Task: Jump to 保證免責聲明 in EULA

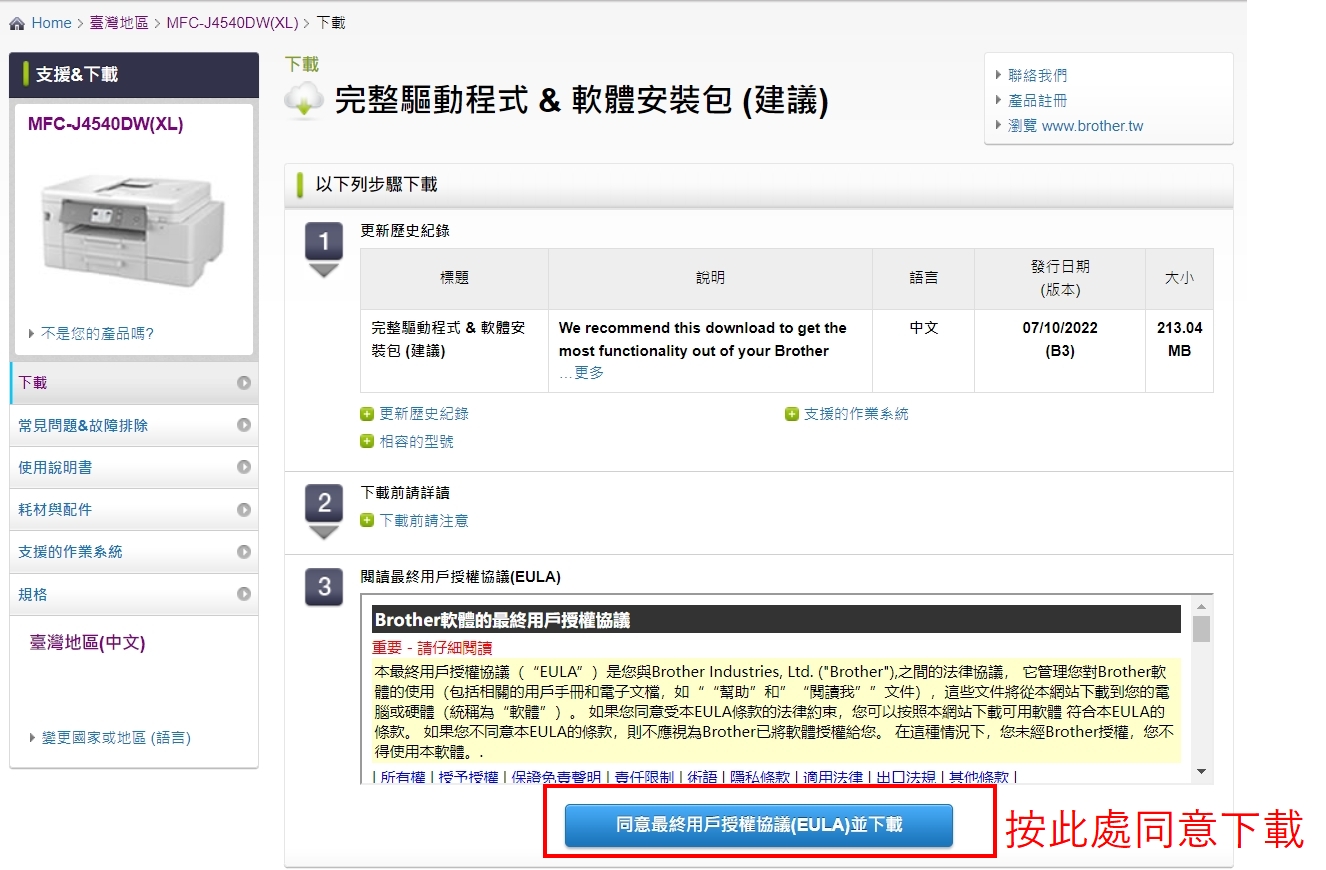Action: pyautogui.click(x=557, y=777)
